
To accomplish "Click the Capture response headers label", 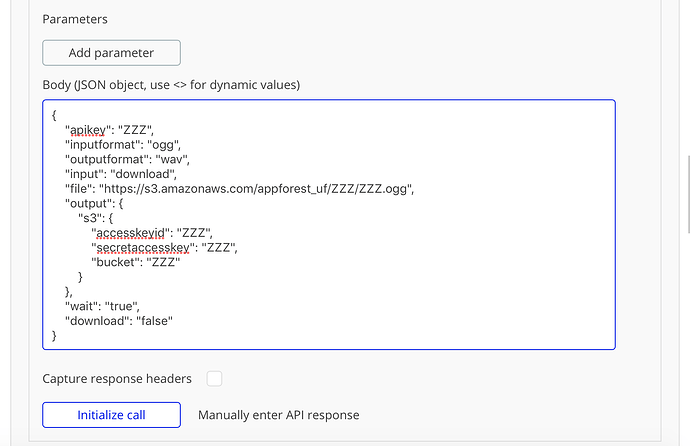I will point(117,379).
